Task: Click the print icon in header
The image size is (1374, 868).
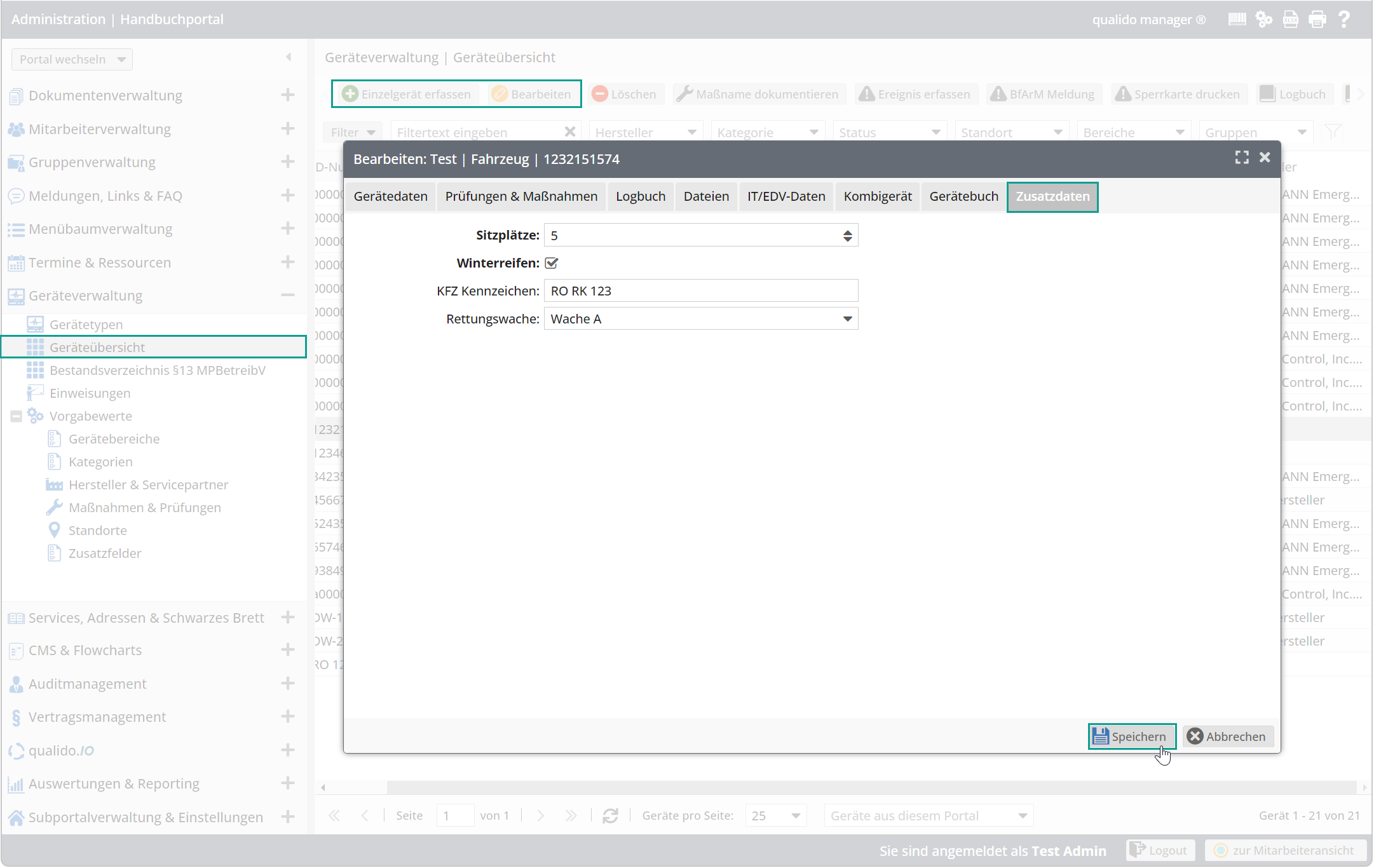Action: click(1317, 20)
